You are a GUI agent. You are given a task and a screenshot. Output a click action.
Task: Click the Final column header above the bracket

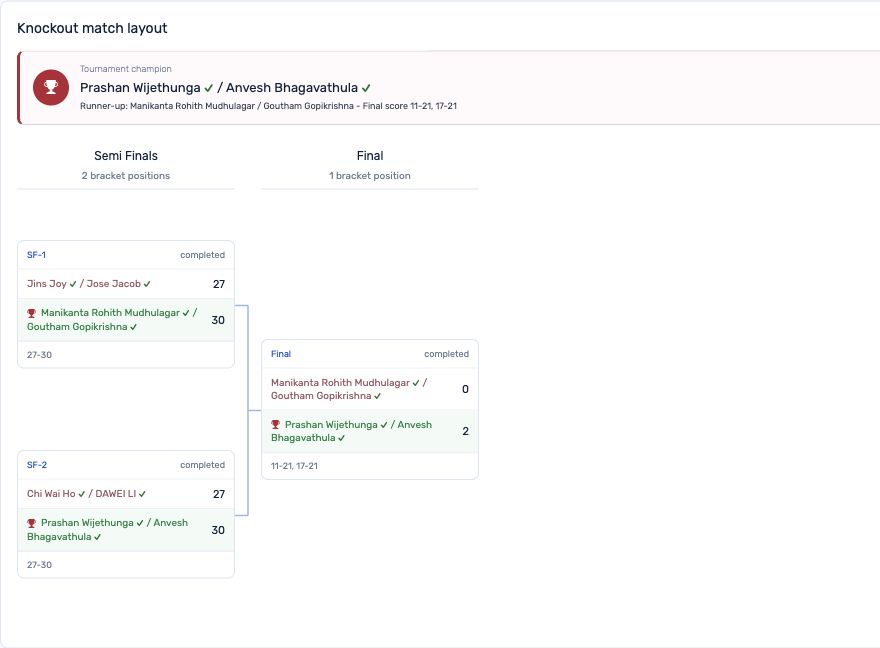[x=370, y=156]
